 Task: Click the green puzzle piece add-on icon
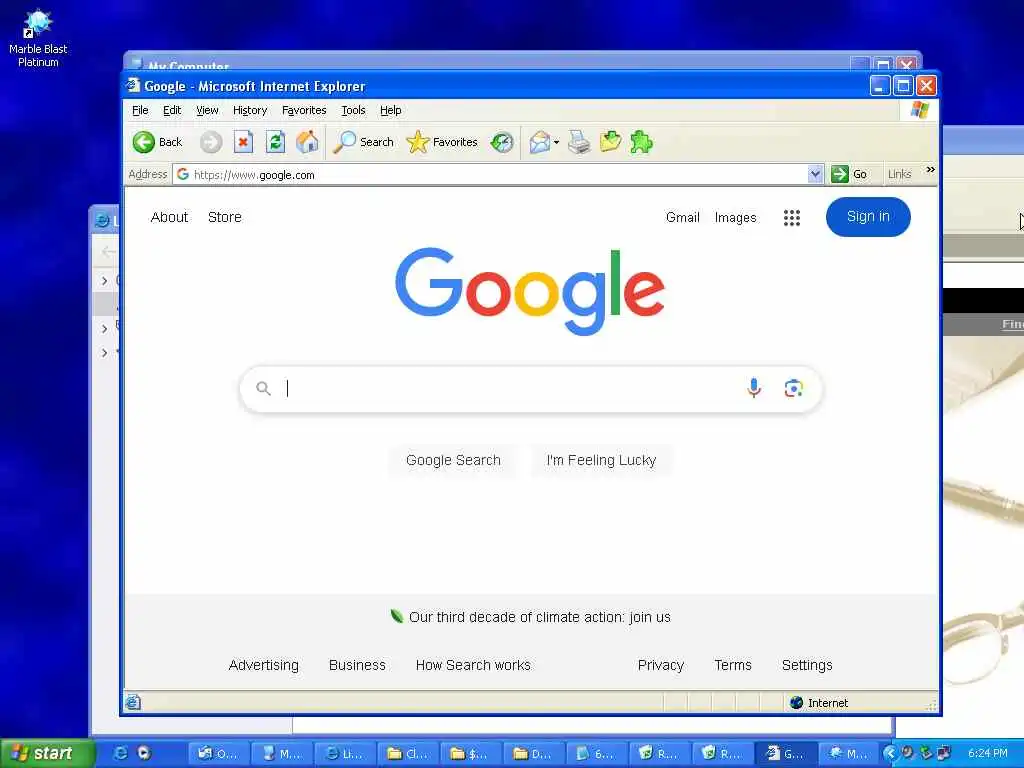(x=641, y=142)
